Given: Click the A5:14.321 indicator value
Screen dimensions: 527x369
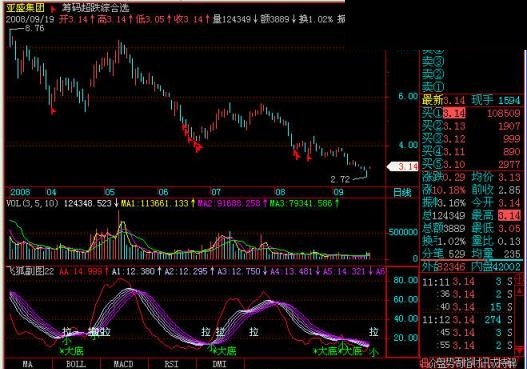Looking at the screenshot, I should pos(346,271).
